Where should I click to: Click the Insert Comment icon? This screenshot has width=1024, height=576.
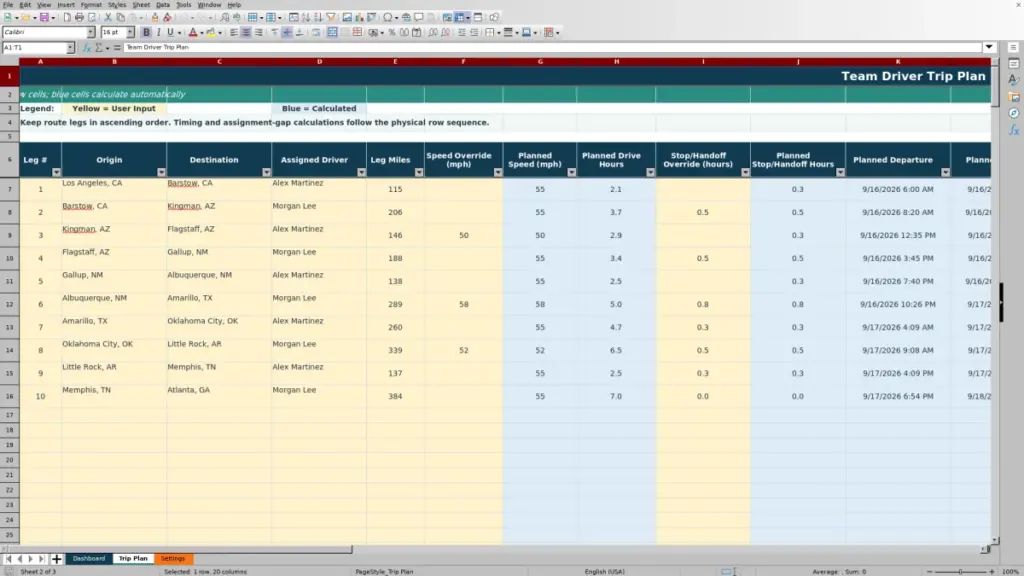[419, 18]
